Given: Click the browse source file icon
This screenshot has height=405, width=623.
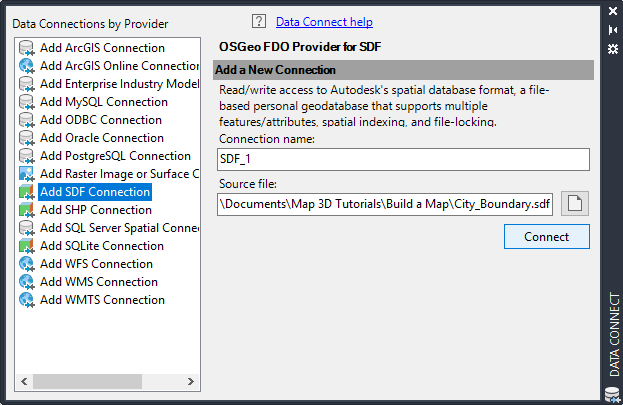Looking at the screenshot, I should click(x=574, y=204).
